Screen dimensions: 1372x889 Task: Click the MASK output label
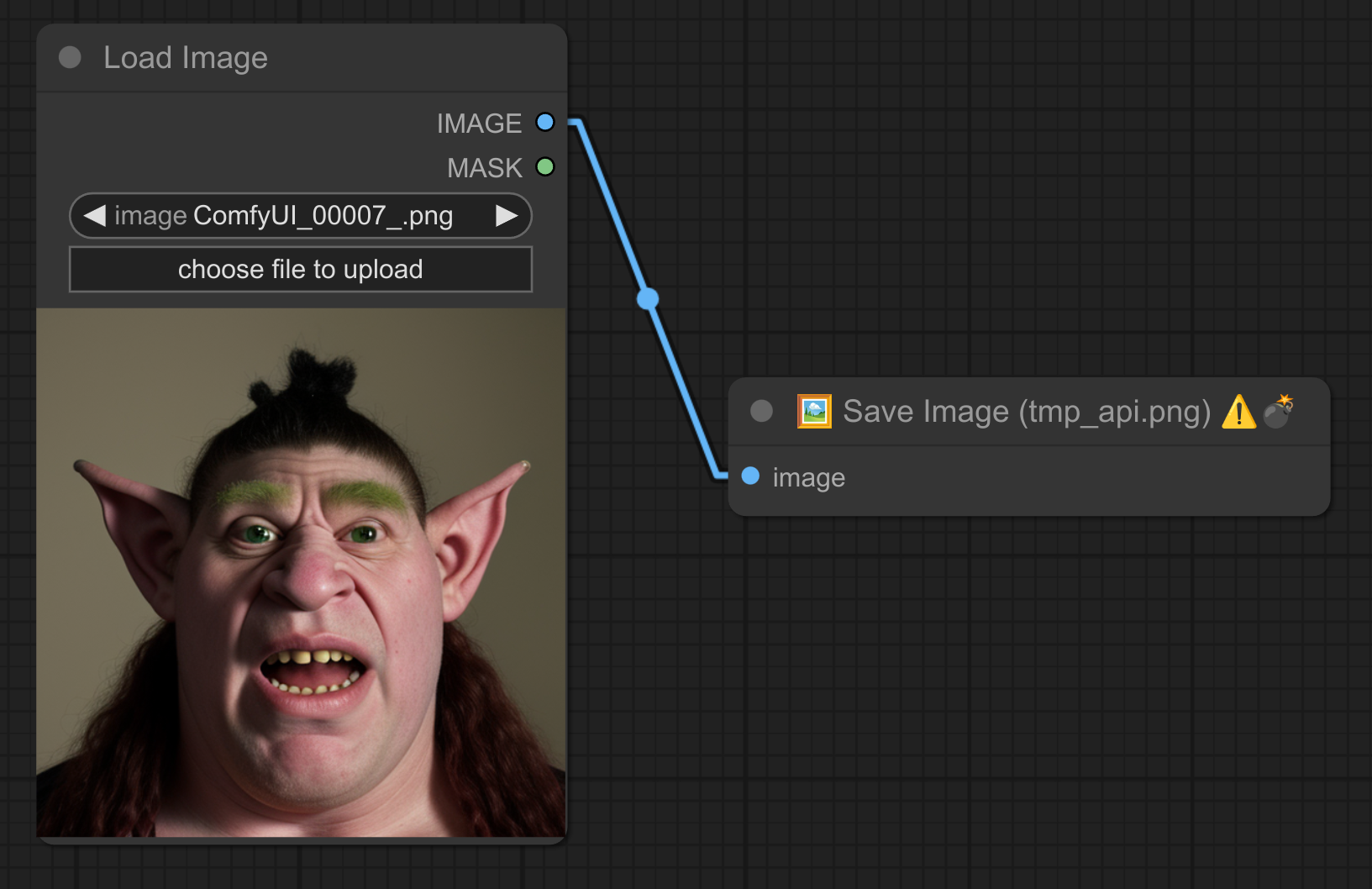pos(484,168)
